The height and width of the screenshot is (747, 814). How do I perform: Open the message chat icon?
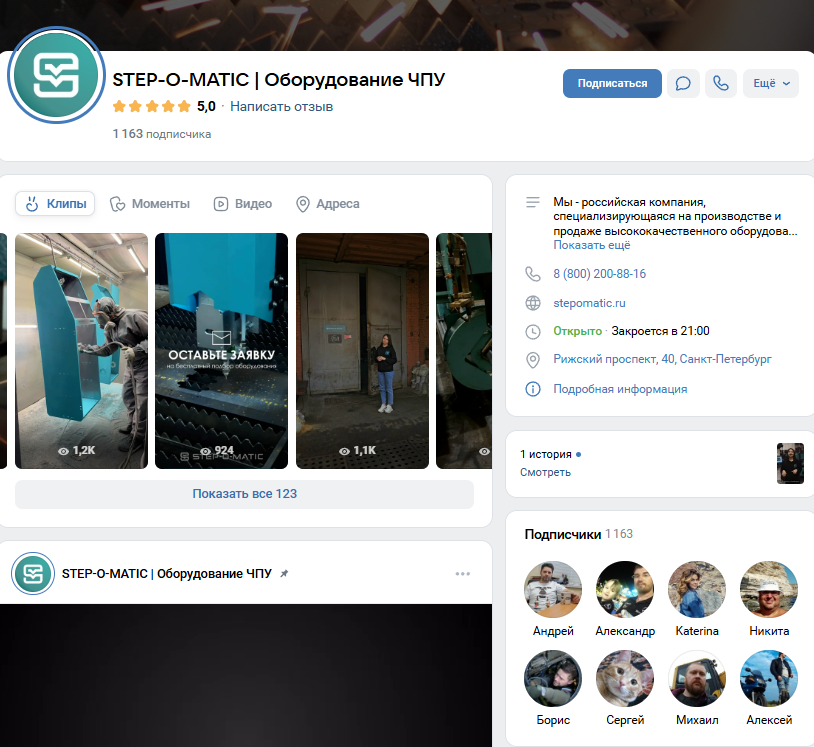[x=683, y=83]
